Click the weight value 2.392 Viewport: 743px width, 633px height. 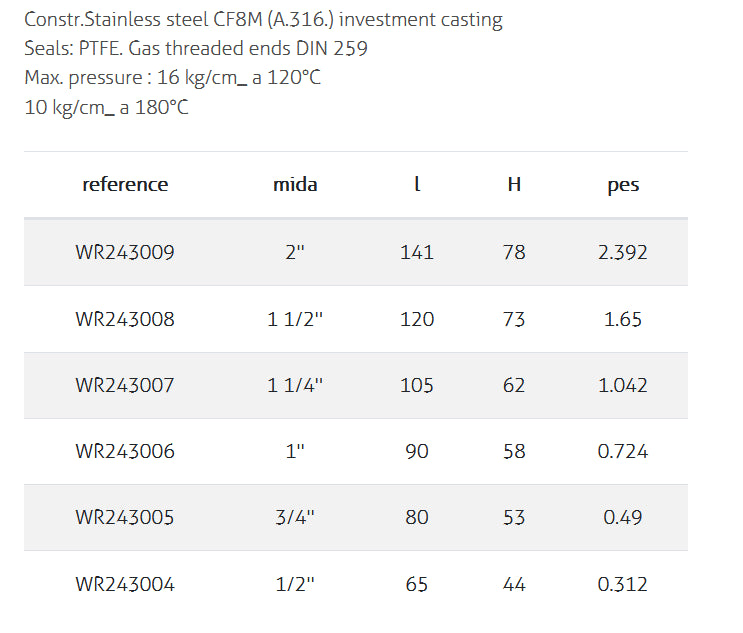(623, 252)
